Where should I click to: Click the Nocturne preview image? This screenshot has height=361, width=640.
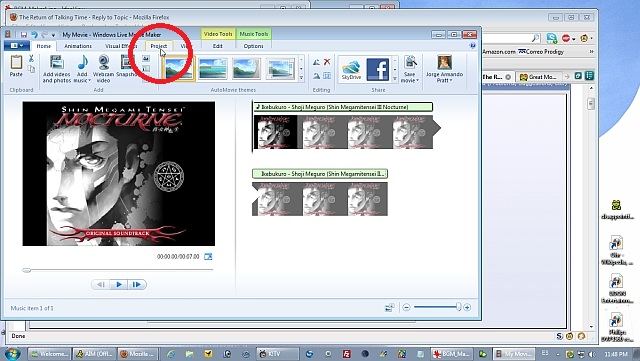coord(119,174)
